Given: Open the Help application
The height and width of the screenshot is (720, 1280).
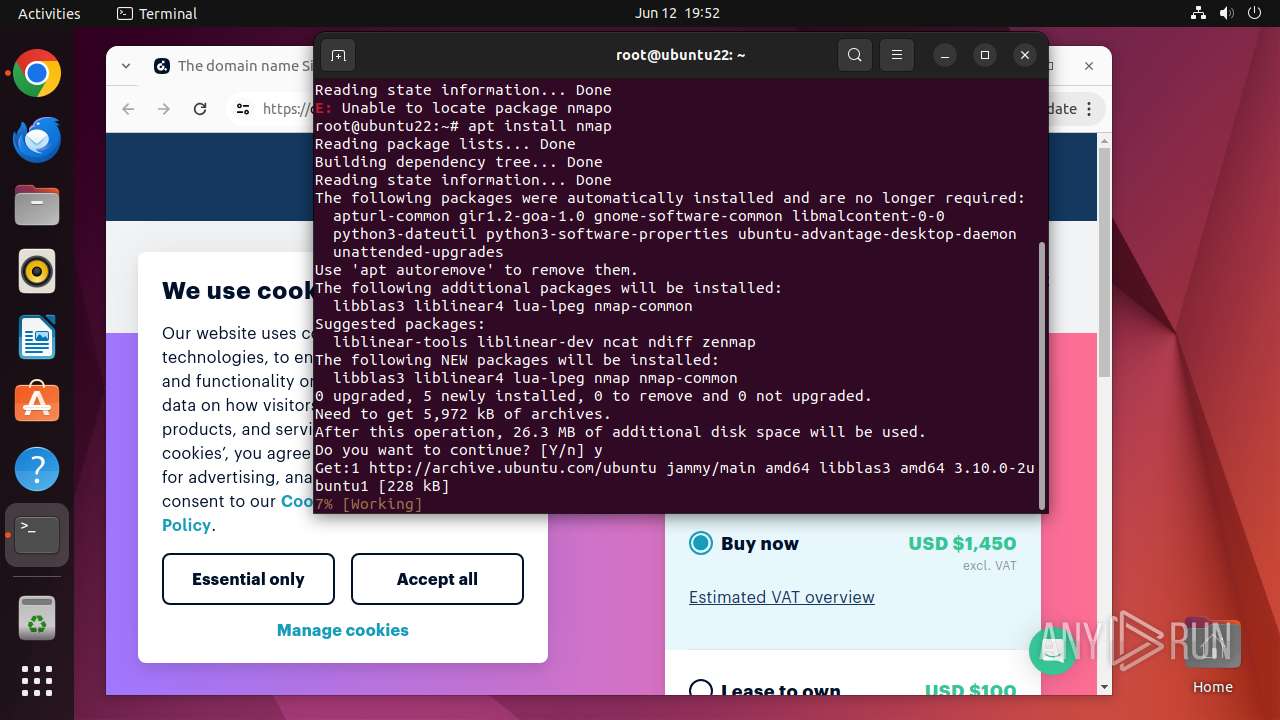Looking at the screenshot, I should click(37, 470).
